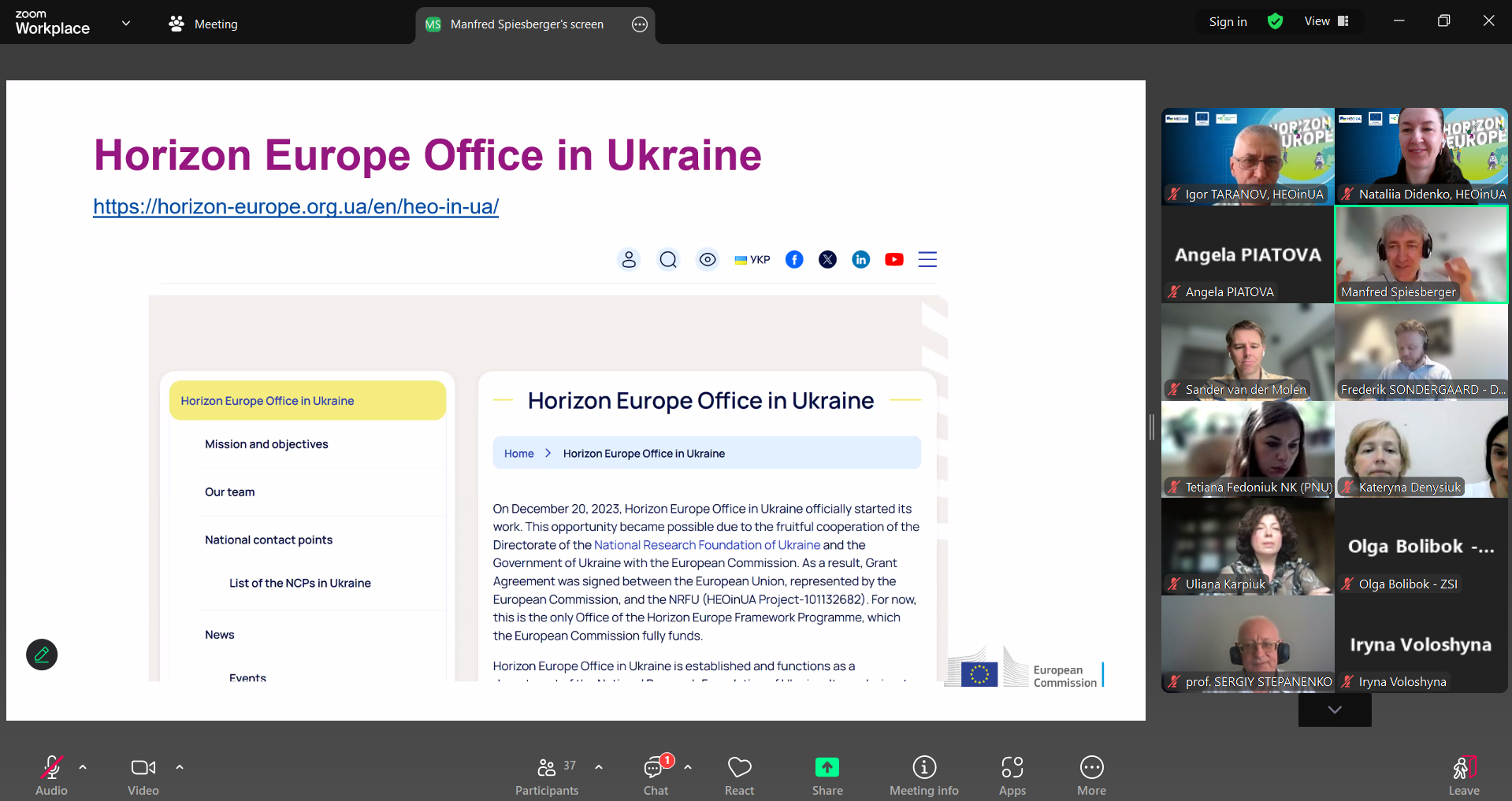Select Uliana Karpiuk video tile

[1248, 547]
